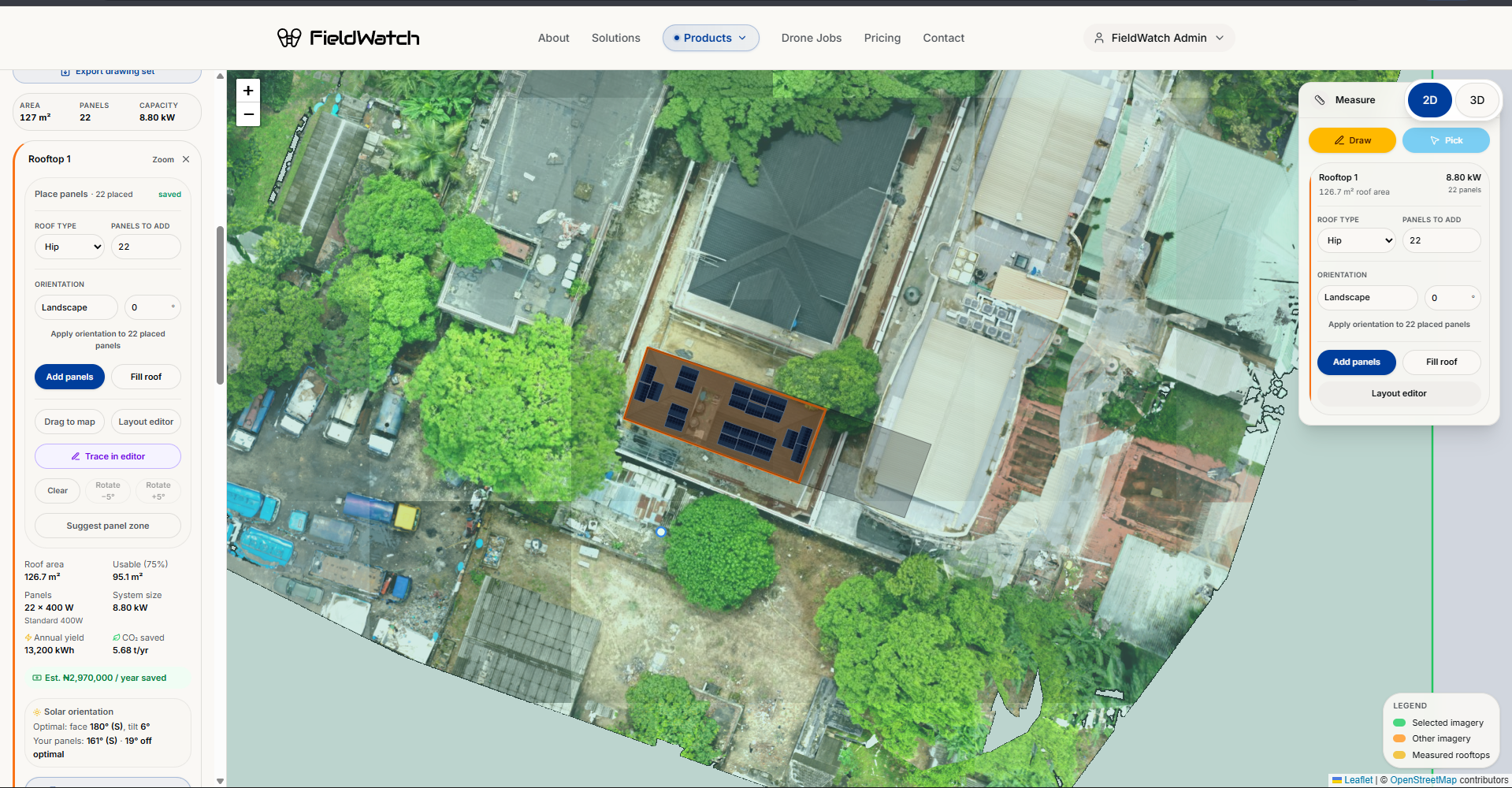Click the FieldWatch butterfly logo icon
This screenshot has height=788, width=1512.
pos(289,38)
